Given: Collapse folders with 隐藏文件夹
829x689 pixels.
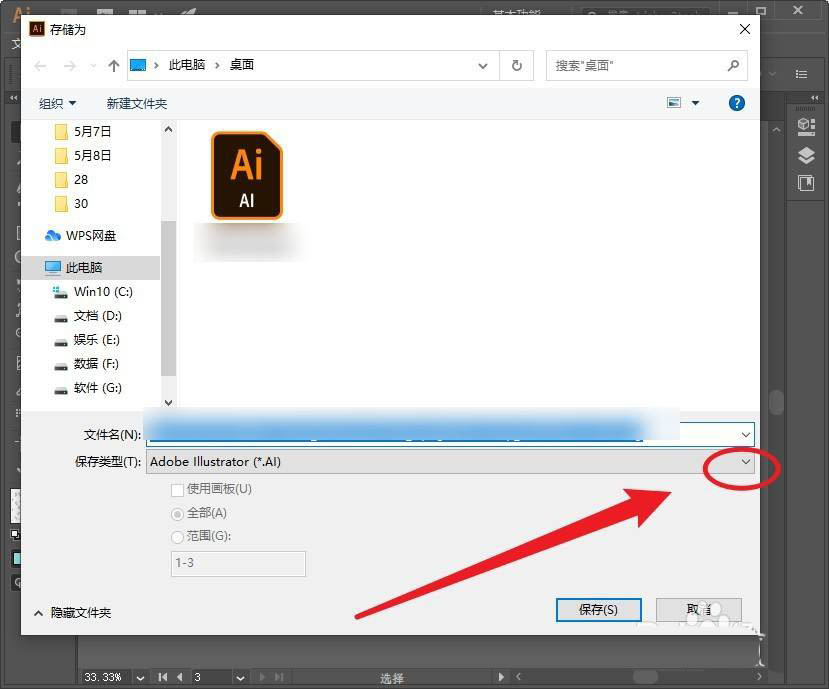Looking at the screenshot, I should tap(72, 612).
